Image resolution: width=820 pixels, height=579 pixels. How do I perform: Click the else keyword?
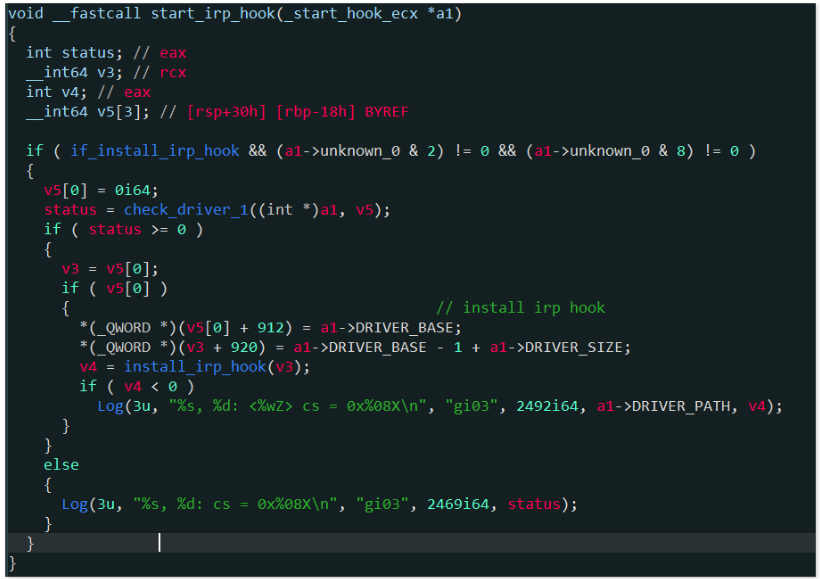tap(61, 464)
